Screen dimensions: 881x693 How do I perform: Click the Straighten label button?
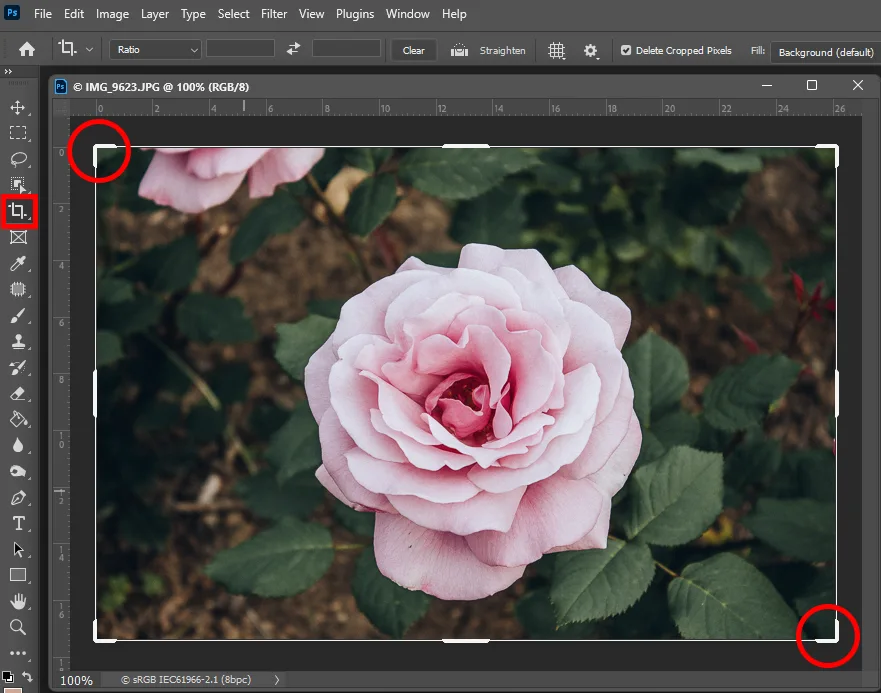point(502,50)
